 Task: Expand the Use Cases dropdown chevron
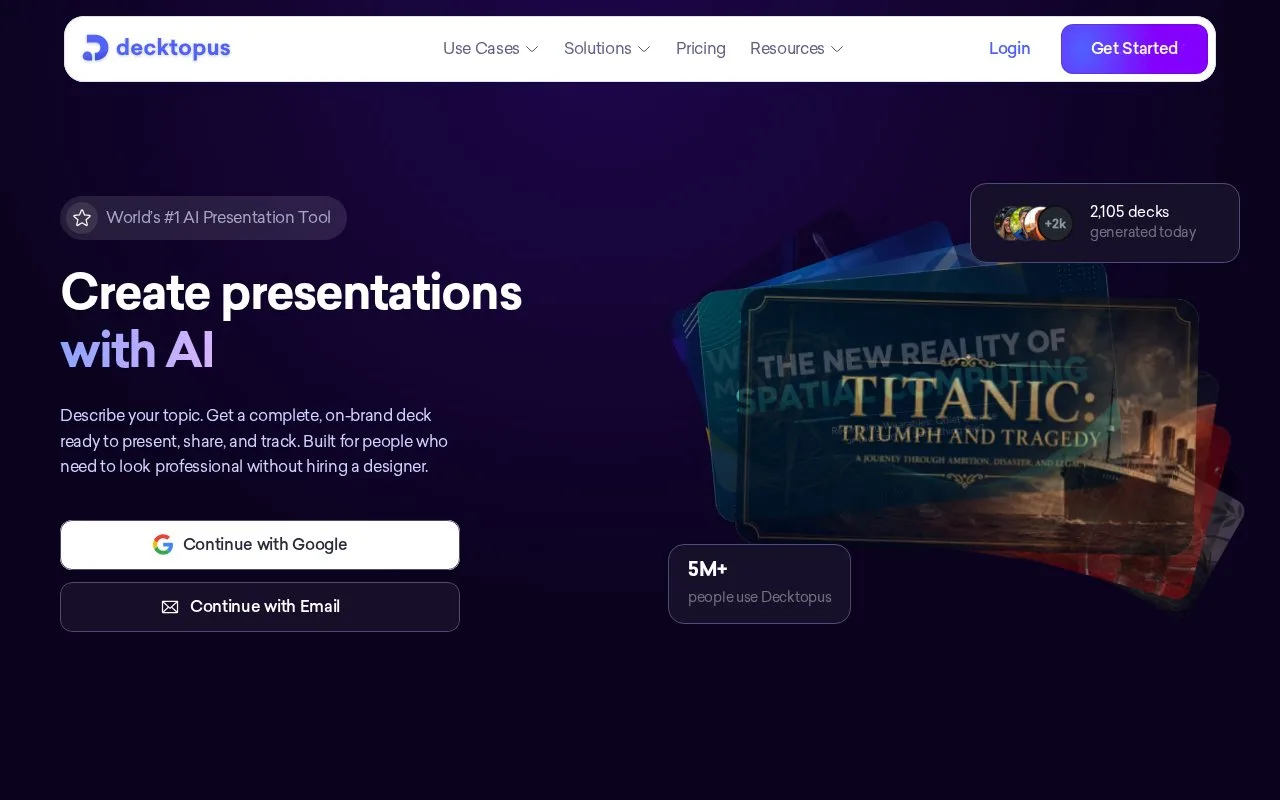[x=532, y=49]
